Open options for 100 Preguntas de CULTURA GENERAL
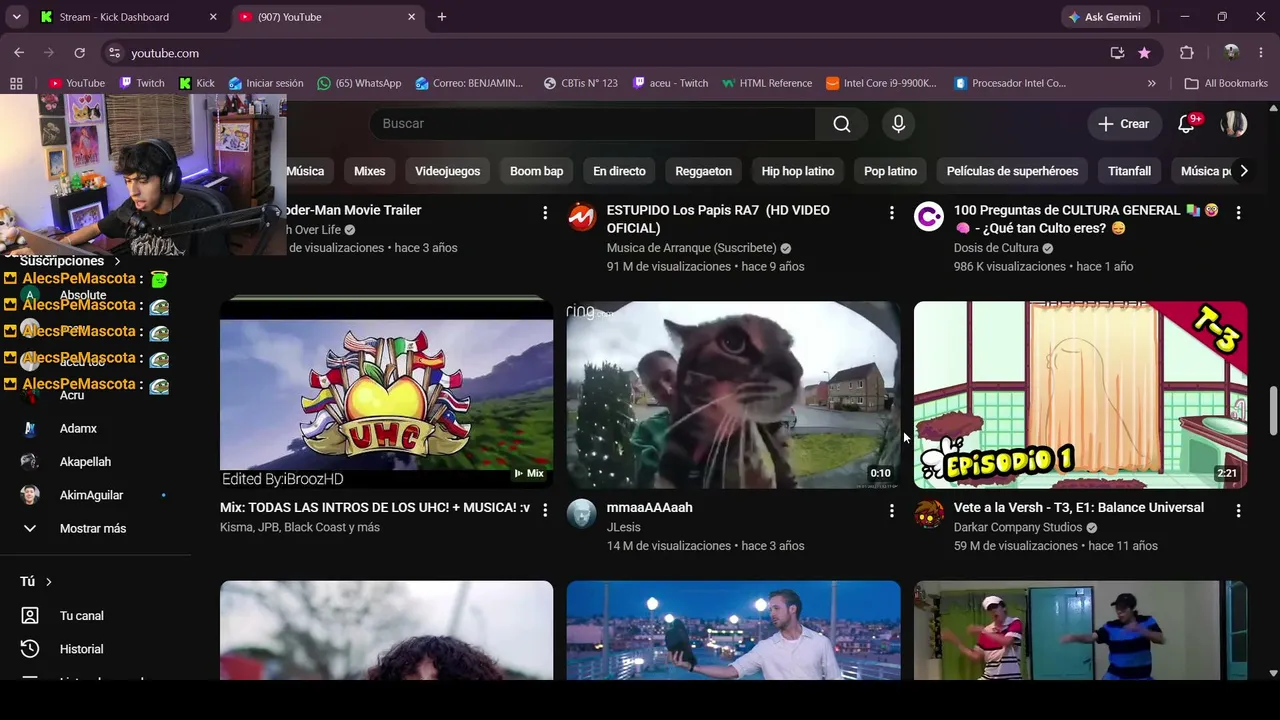This screenshot has height=720, width=1280. click(x=1238, y=212)
